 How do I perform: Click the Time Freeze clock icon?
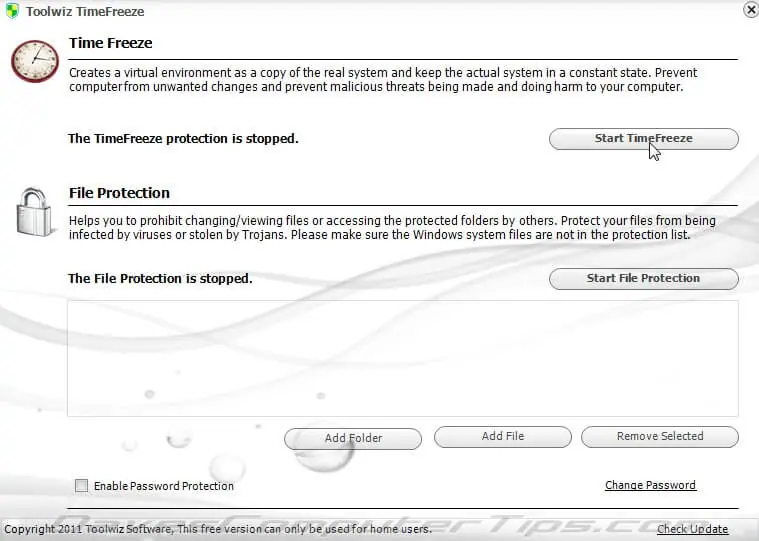(35, 61)
